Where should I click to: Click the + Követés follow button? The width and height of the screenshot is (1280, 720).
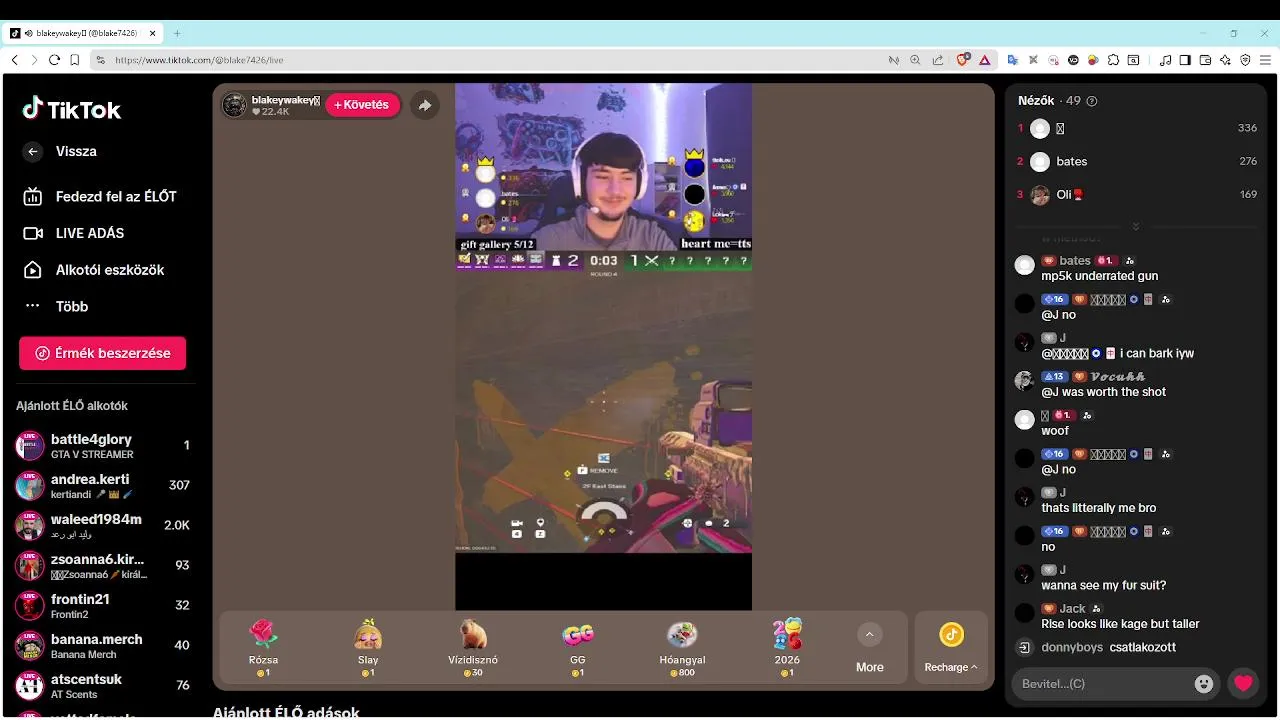(362, 105)
